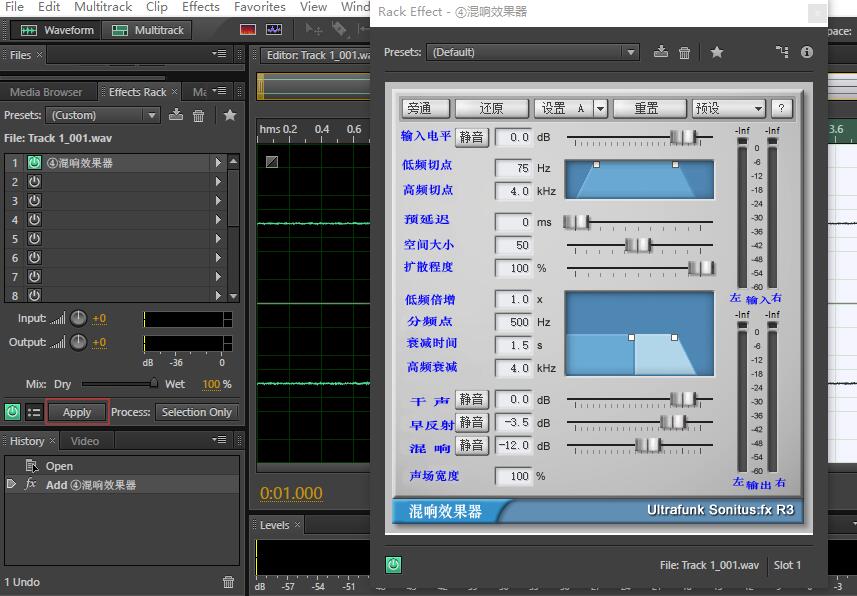The height and width of the screenshot is (596, 857).
Task: Toggle power for effect slot 3
Action: [34, 201]
